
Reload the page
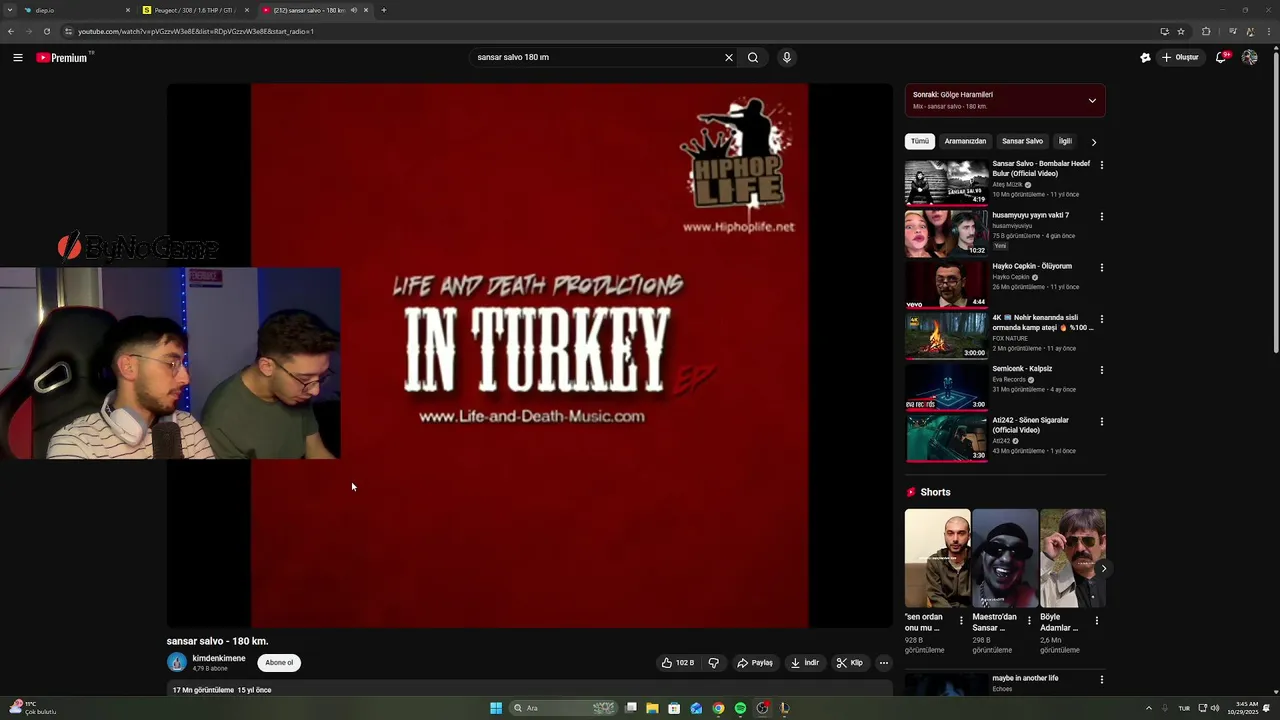[x=46, y=31]
